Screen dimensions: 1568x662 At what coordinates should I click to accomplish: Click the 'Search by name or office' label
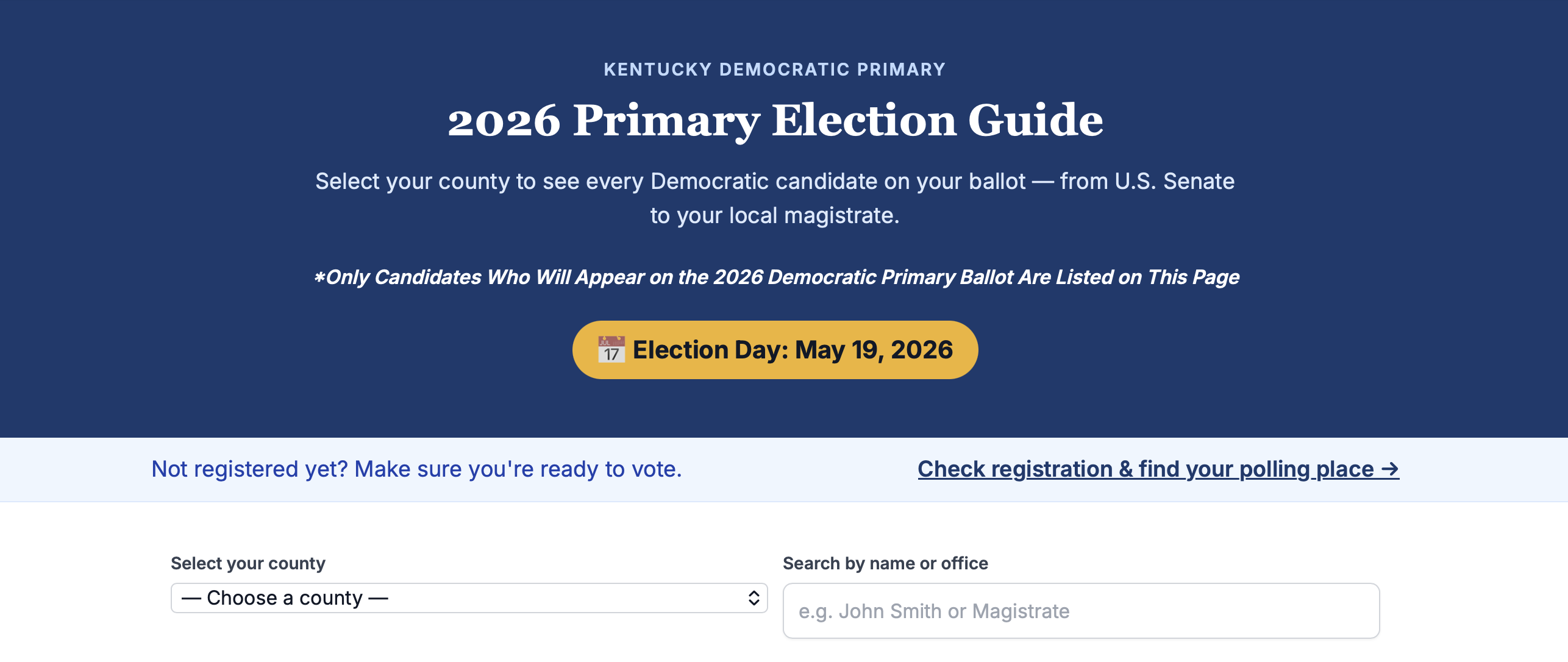point(885,563)
